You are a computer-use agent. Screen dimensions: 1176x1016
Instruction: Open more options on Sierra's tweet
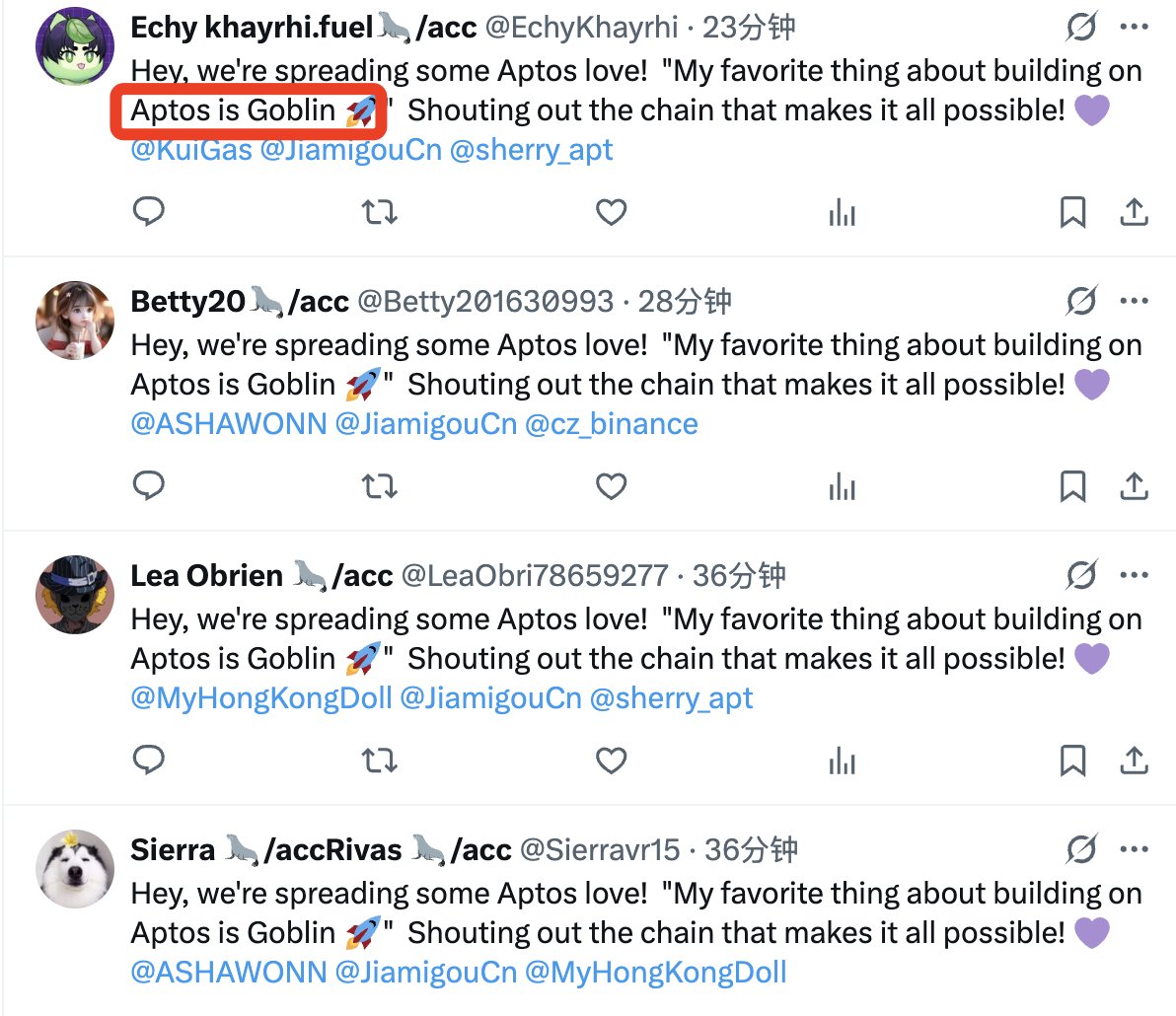[1135, 849]
